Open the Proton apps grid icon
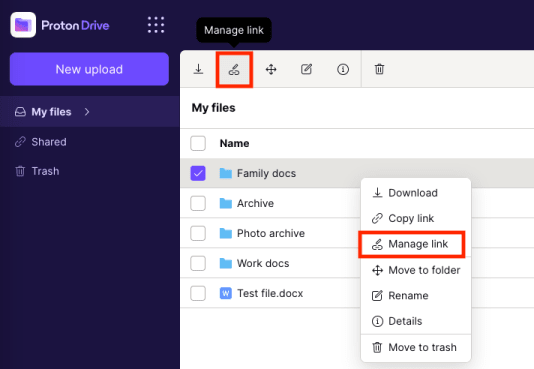534x369 pixels. click(x=156, y=25)
